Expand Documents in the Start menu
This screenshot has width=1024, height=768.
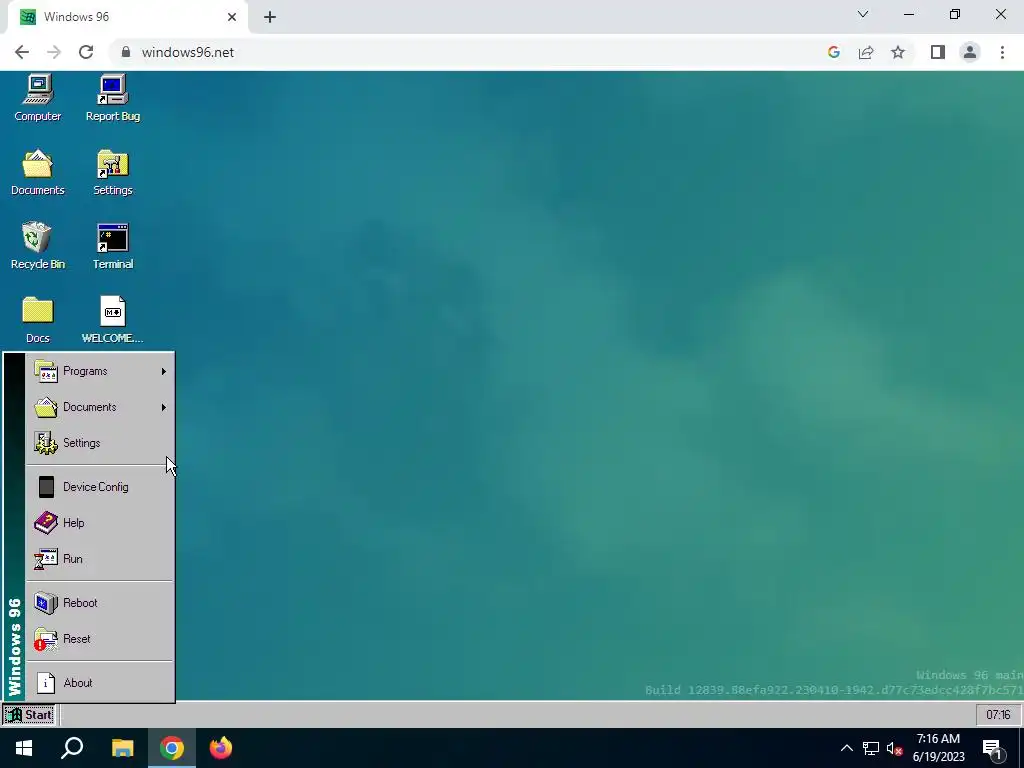tap(99, 407)
